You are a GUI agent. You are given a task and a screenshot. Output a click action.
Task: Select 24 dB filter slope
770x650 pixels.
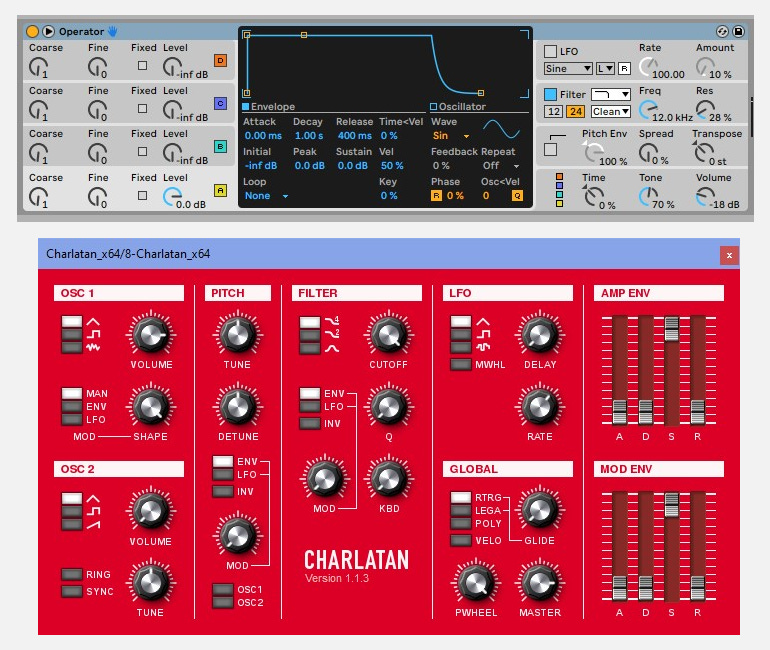(576, 111)
